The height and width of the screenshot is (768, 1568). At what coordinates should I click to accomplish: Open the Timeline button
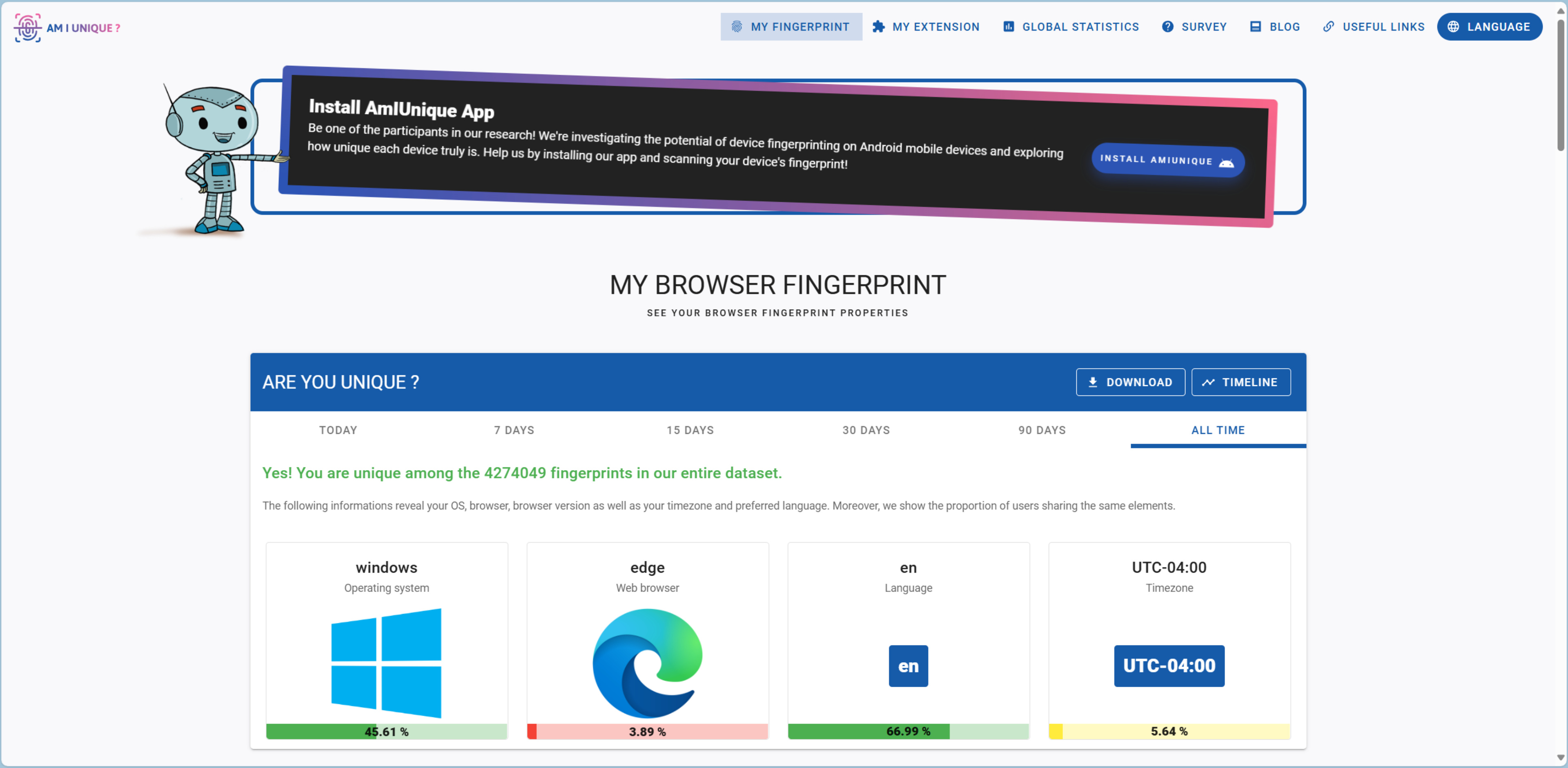pyautogui.click(x=1241, y=382)
